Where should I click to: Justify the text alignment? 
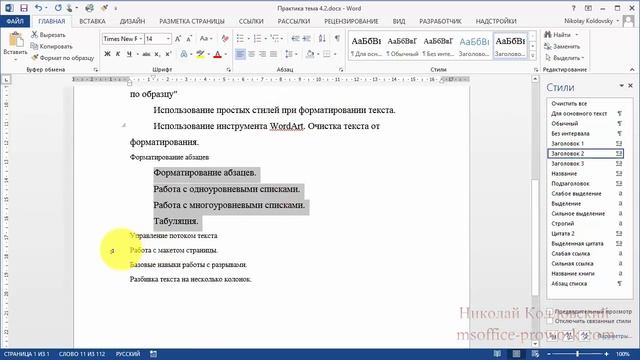(x=273, y=54)
